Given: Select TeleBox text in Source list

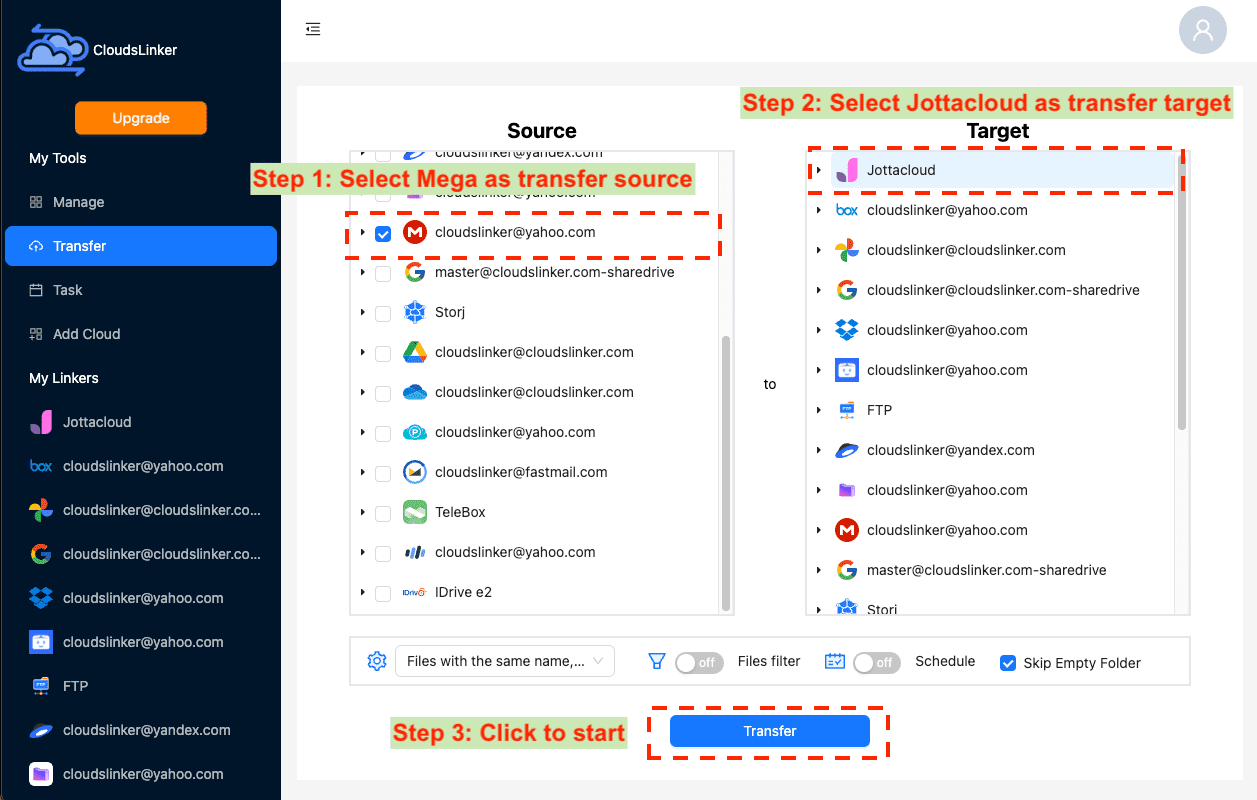Looking at the screenshot, I should pyautogui.click(x=460, y=512).
